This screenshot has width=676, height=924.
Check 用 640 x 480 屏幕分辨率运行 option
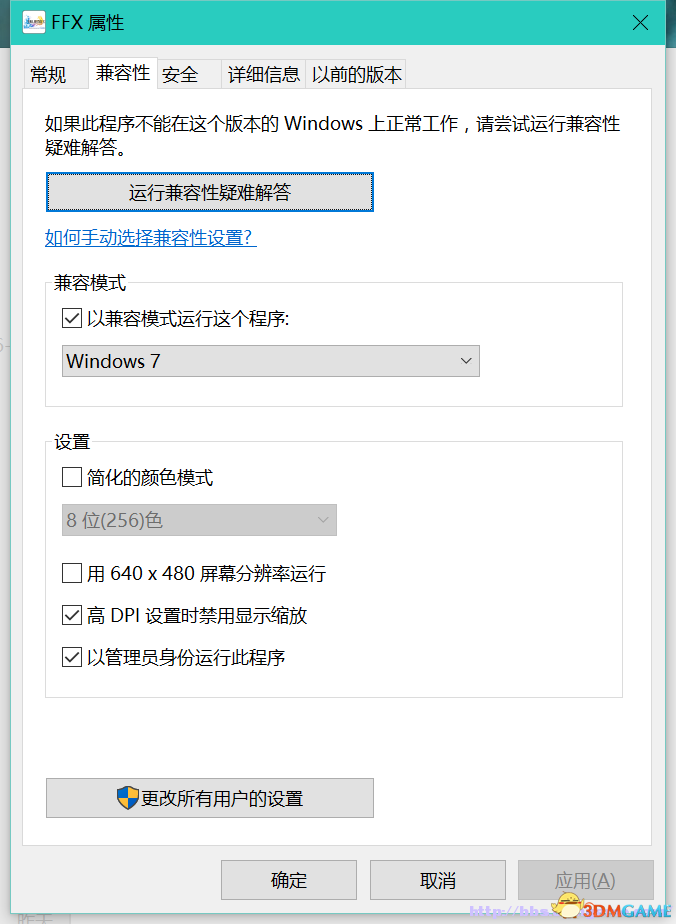[72, 573]
